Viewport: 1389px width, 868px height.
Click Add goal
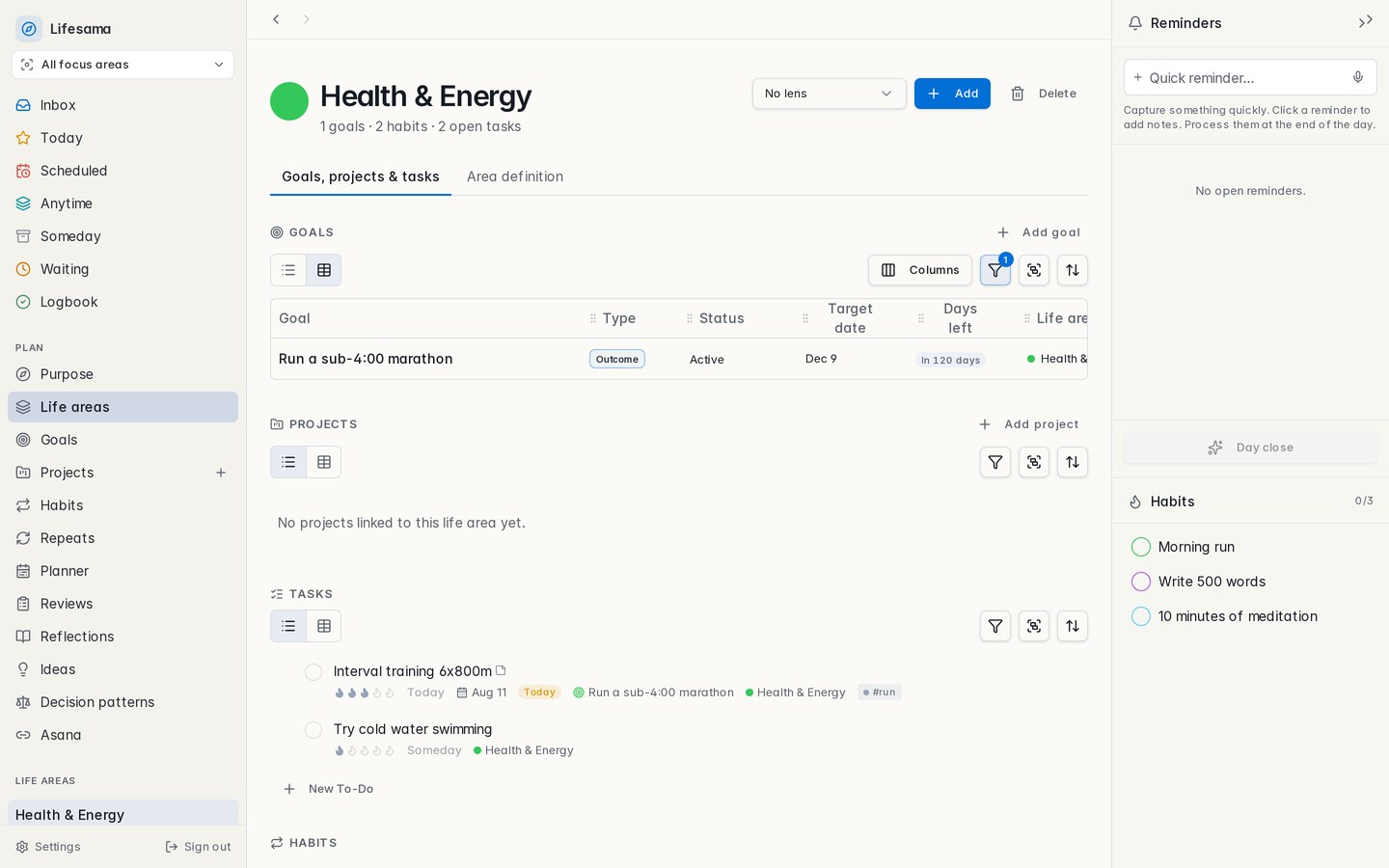click(x=1039, y=232)
